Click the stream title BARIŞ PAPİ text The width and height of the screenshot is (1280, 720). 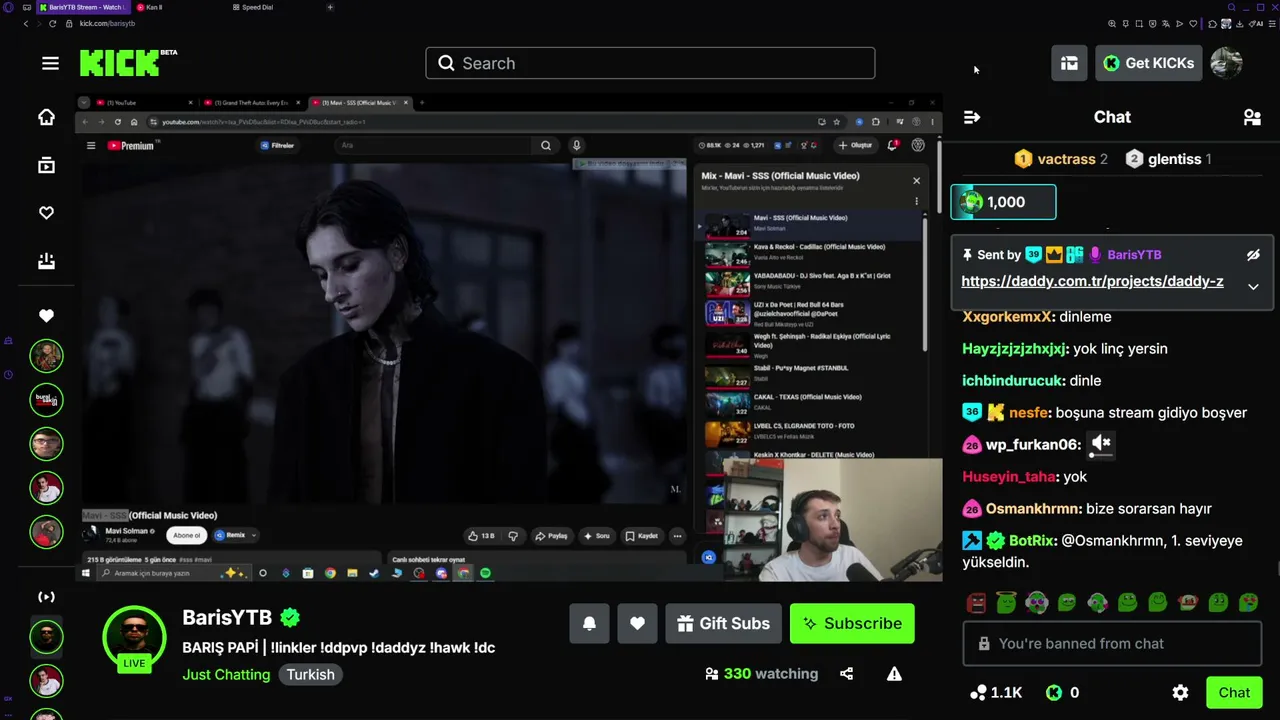[338, 647]
